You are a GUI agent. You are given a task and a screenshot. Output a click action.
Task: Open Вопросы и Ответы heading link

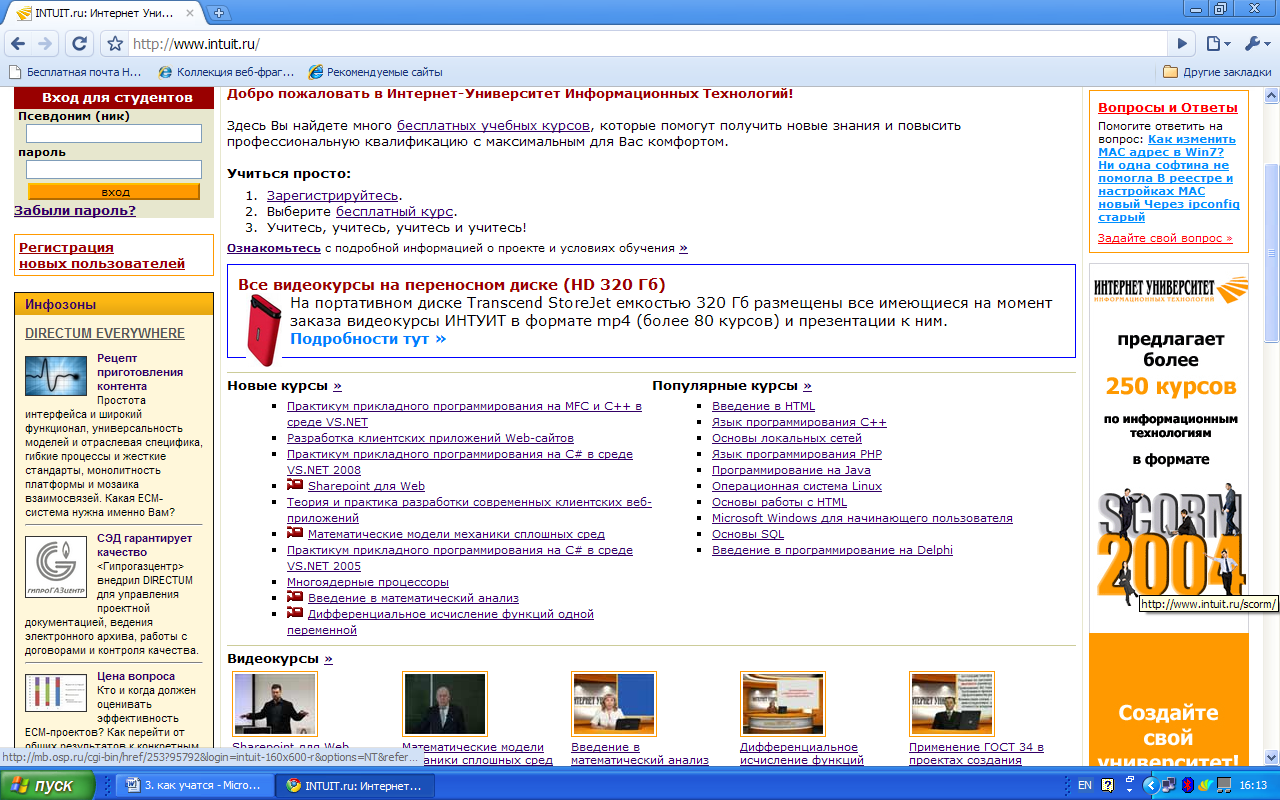1167,107
